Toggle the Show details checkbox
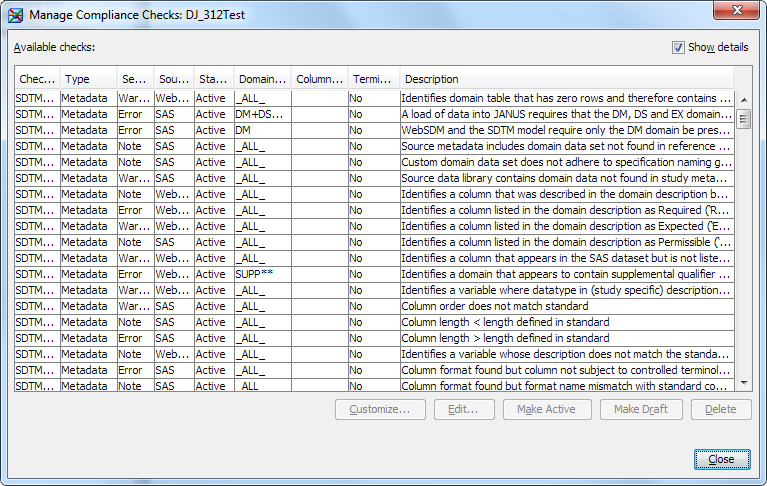This screenshot has height=486, width=767. [678, 47]
